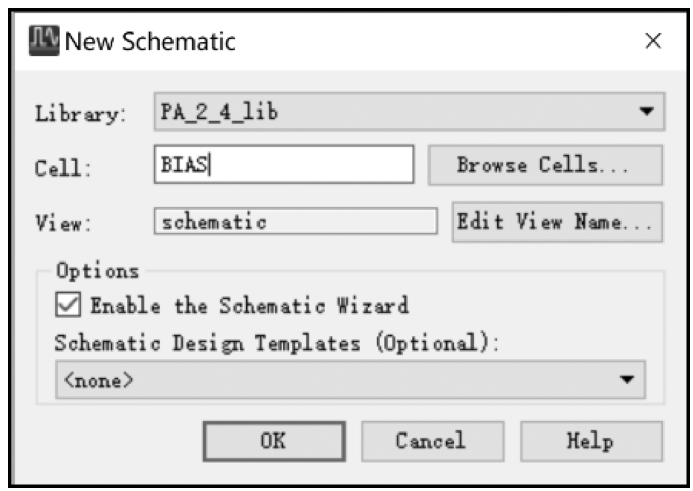Click the 'Enable the Schematic Wizard' label text
Viewport: 693px width, 491px height.
[250, 305]
